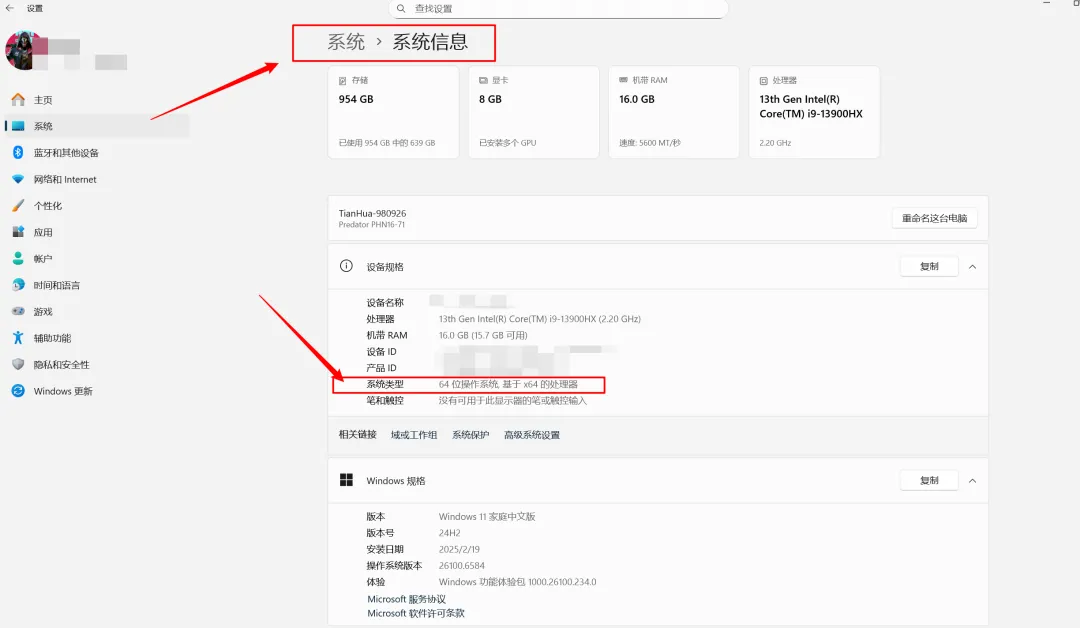Open Microsoft Services Agreement (服务协议) link

click(x=406, y=599)
